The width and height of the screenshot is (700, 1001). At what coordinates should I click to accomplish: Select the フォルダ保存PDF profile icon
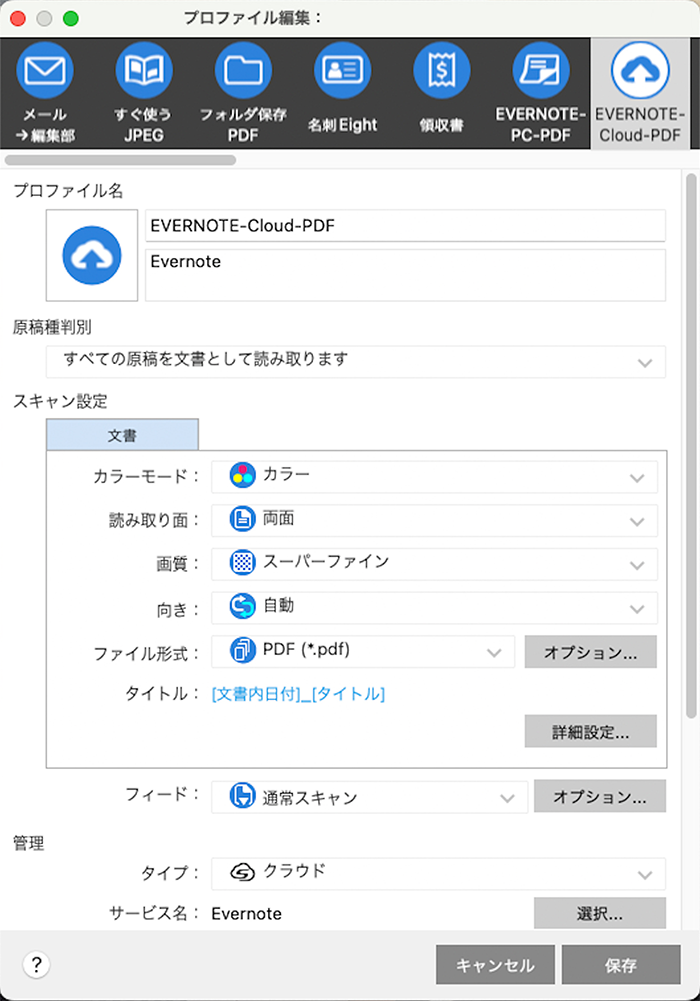pos(242,70)
